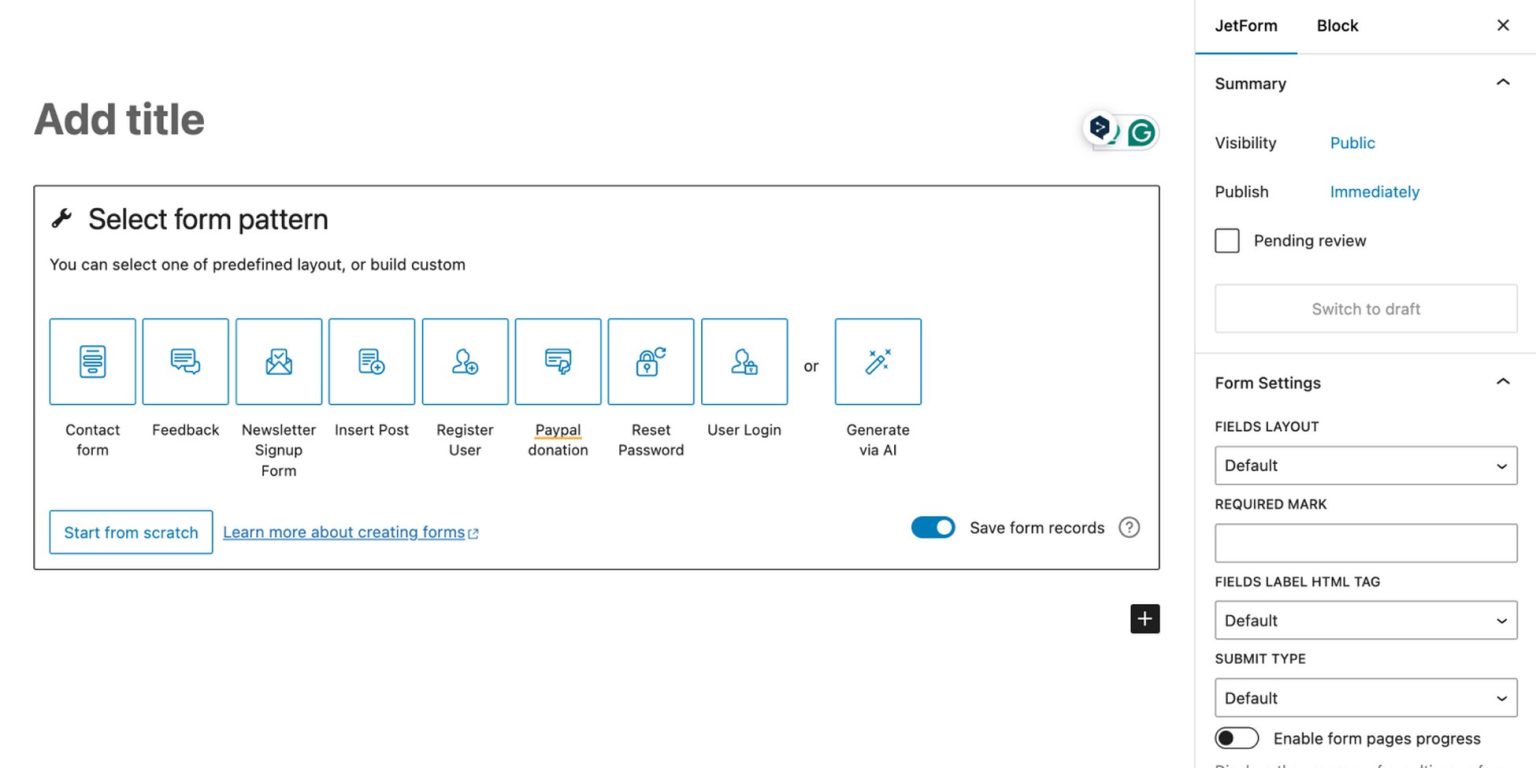Toggle the Save form records switch
The width and height of the screenshot is (1536, 768).
[932, 528]
